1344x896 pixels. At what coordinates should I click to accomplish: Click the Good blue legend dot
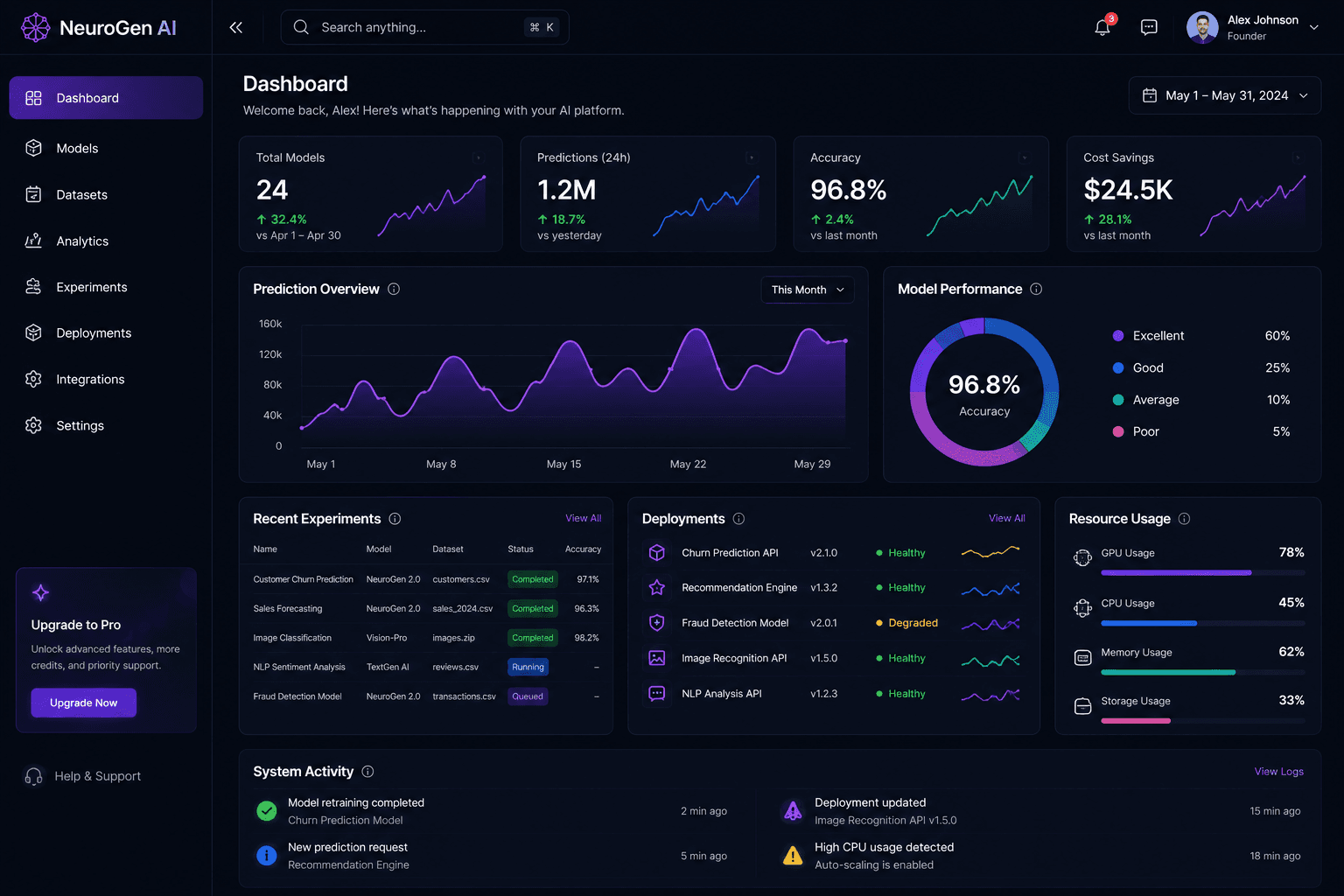1118,368
